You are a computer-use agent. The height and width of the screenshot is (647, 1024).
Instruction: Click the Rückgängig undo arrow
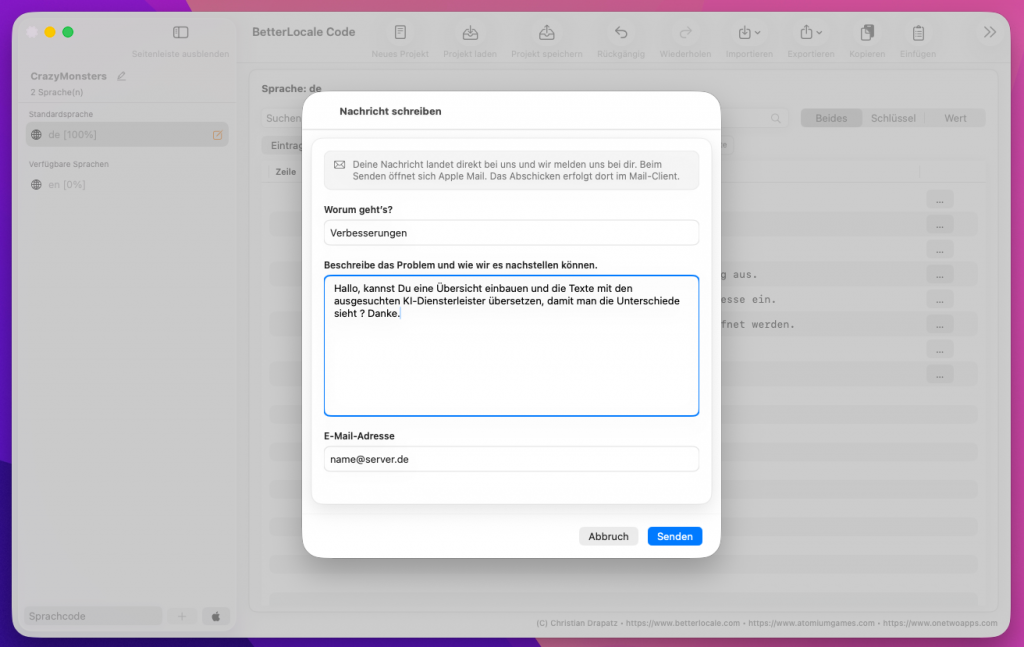[x=620, y=33]
